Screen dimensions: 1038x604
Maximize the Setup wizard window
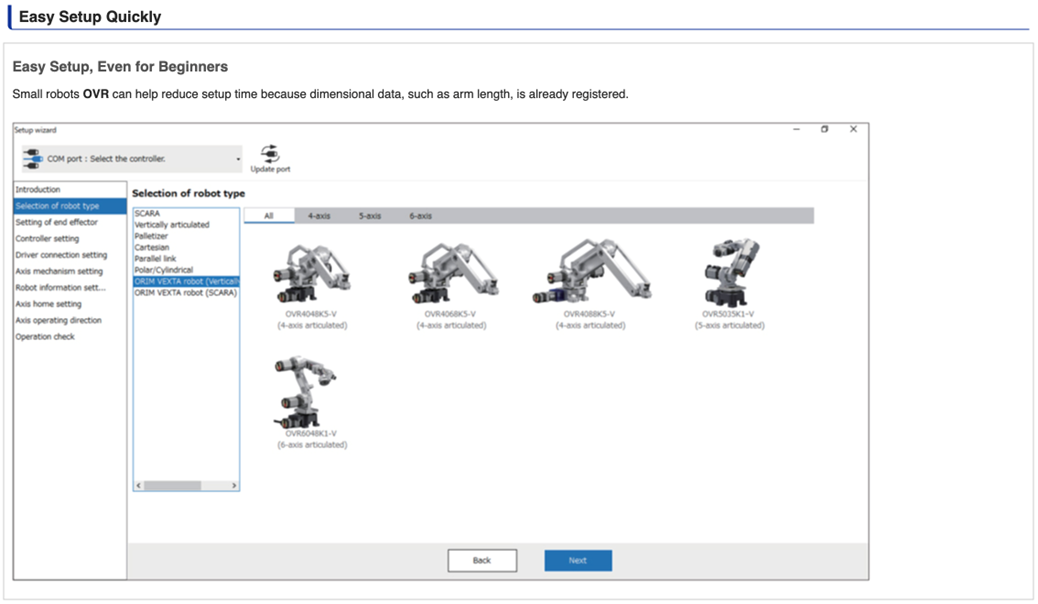coord(824,129)
